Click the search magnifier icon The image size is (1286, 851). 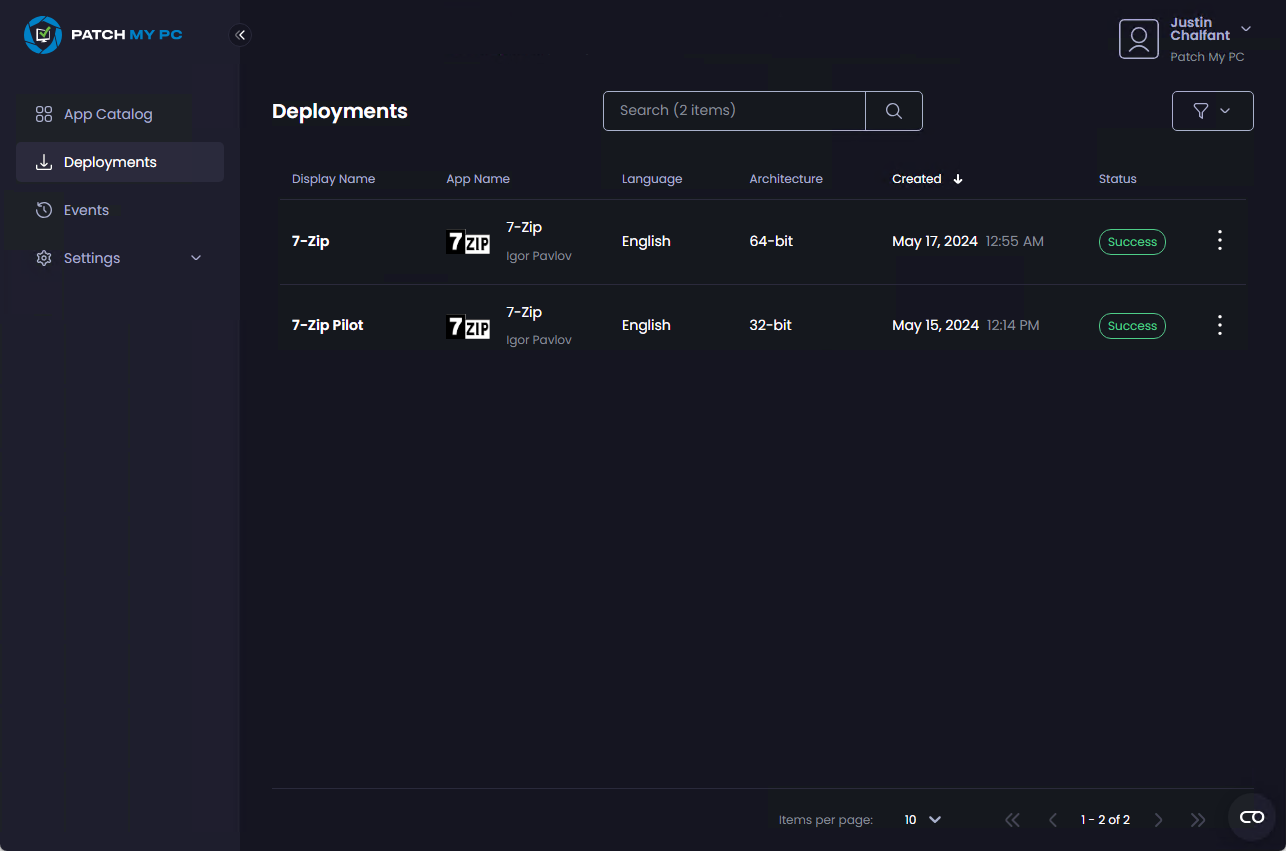tap(893, 110)
